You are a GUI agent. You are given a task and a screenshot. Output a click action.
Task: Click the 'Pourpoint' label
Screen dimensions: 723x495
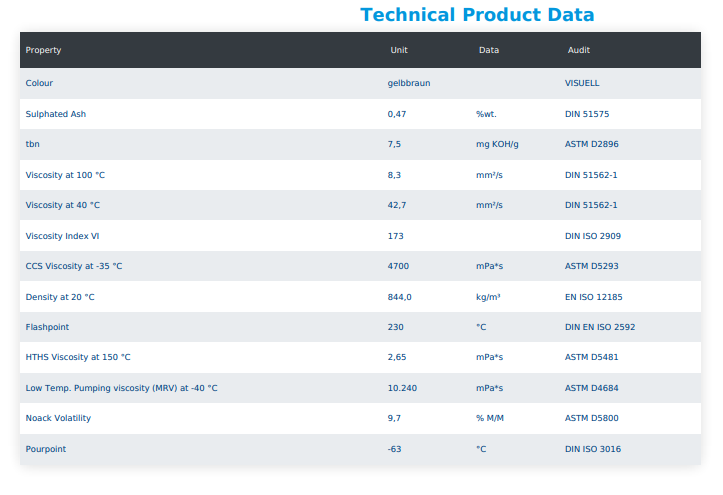pyautogui.click(x=46, y=449)
